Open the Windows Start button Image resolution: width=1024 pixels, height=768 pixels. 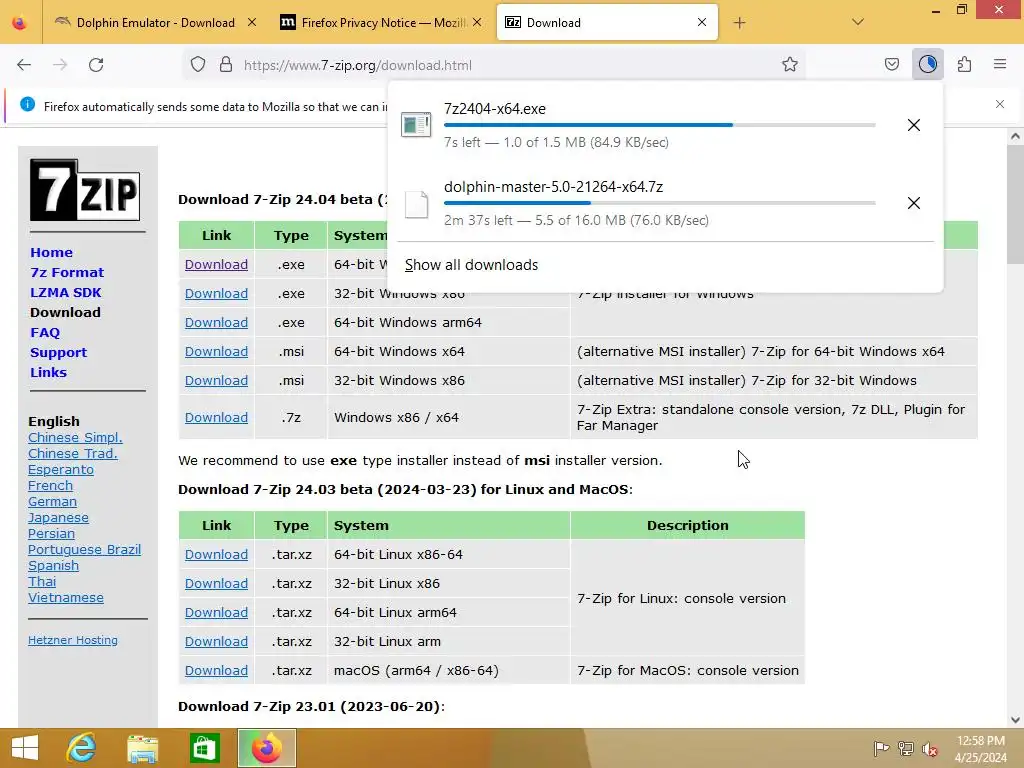tap(24, 748)
